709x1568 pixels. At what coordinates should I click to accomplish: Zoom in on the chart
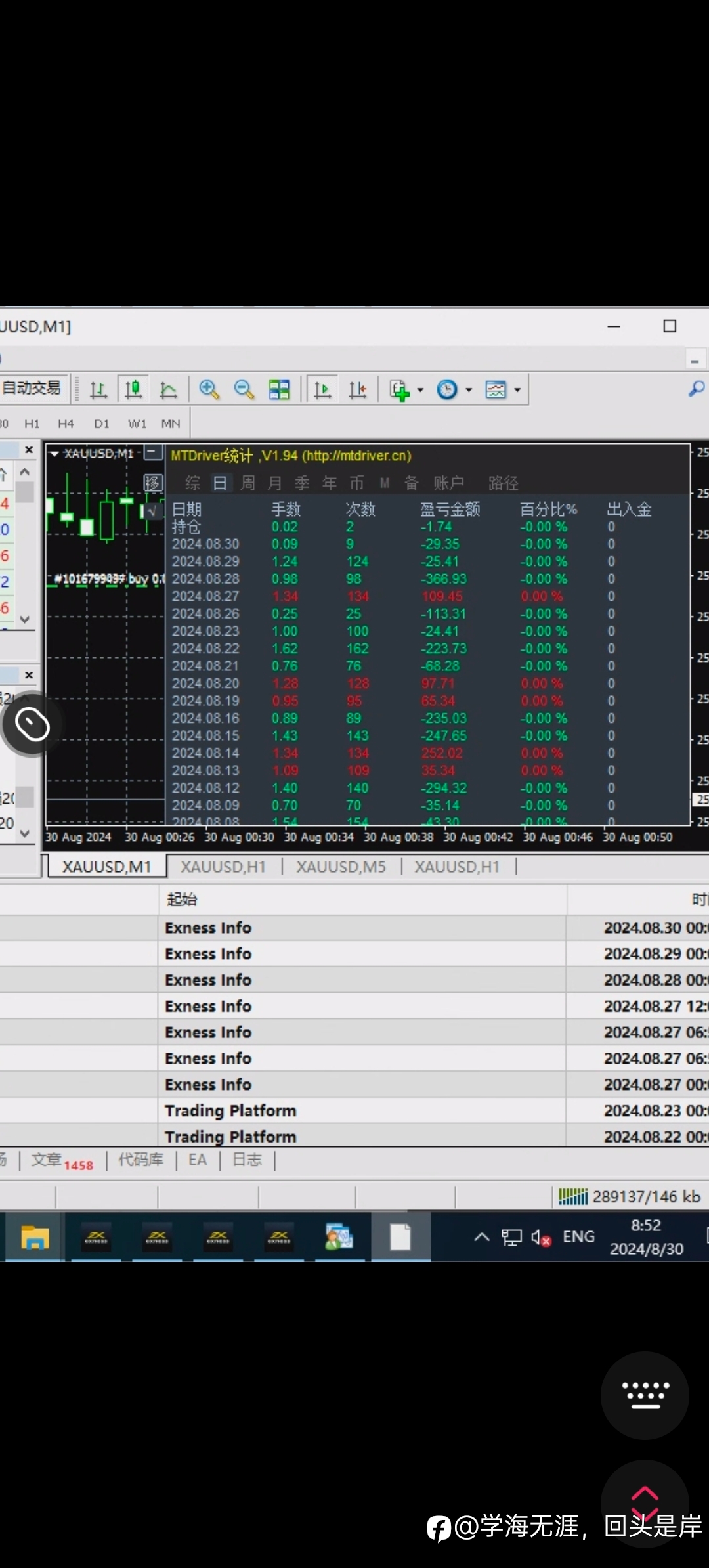pyautogui.click(x=209, y=389)
